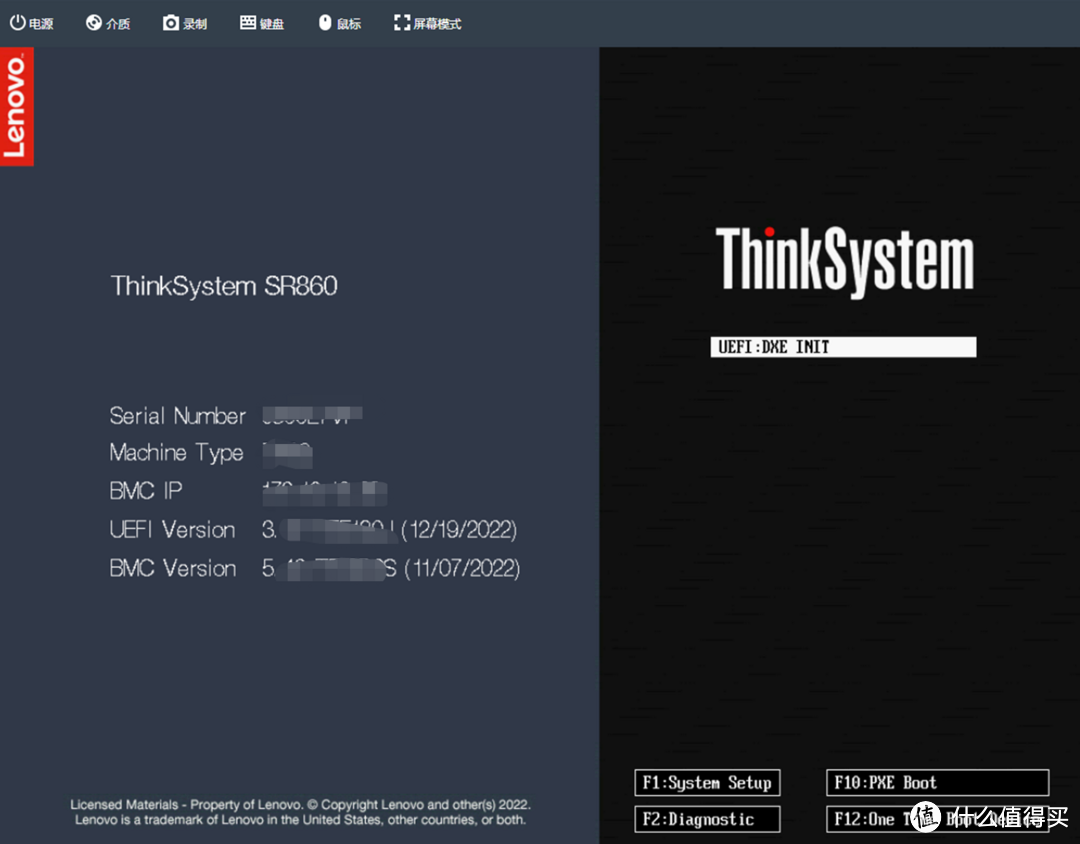This screenshot has height=844, width=1080.
Task: Select the F12:One Time Boot button
Action: click(x=937, y=819)
